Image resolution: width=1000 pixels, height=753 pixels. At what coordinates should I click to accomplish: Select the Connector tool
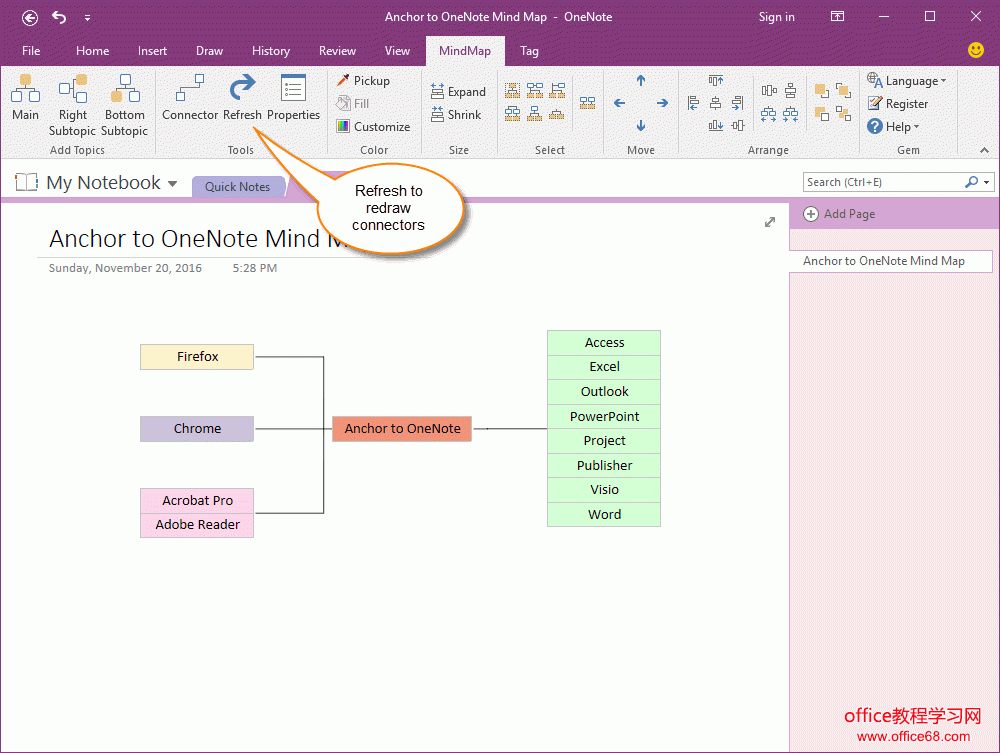click(190, 99)
